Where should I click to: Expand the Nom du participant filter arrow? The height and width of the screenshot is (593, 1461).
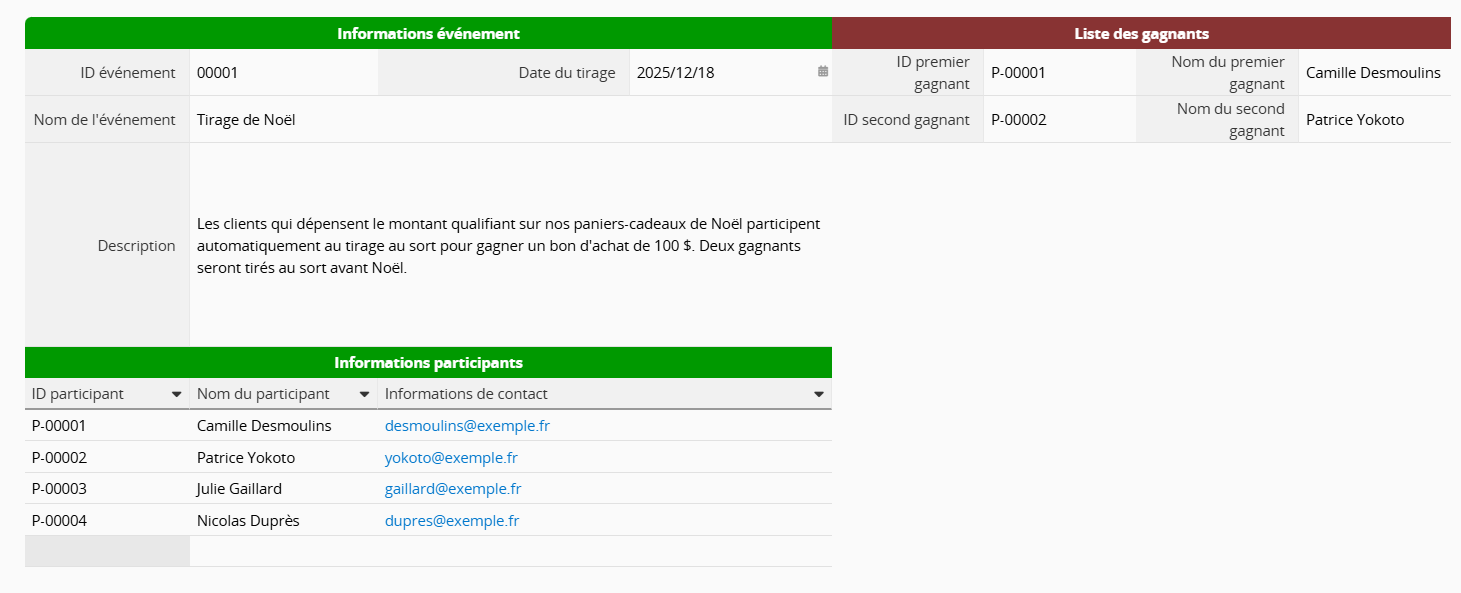pyautogui.click(x=364, y=394)
